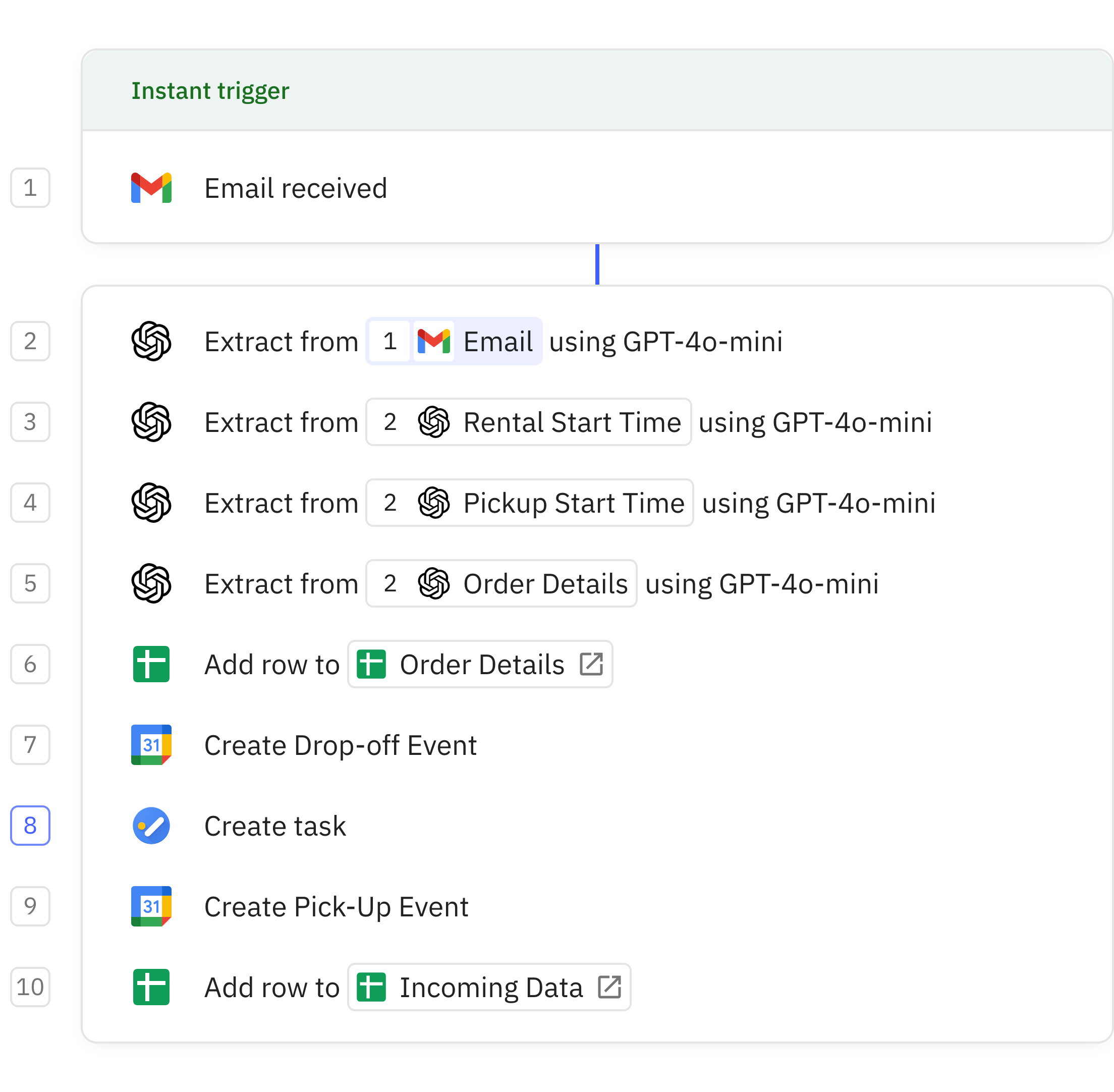This screenshot has height=1092, width=1114.
Task: Select step number 3 badge
Action: point(30,422)
